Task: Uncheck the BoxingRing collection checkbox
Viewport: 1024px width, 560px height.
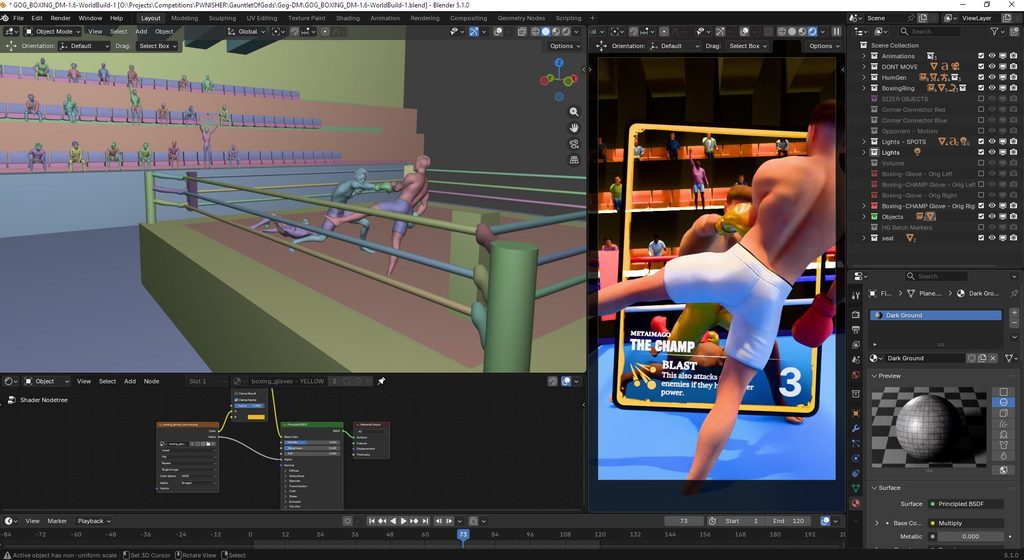Action: (981, 88)
